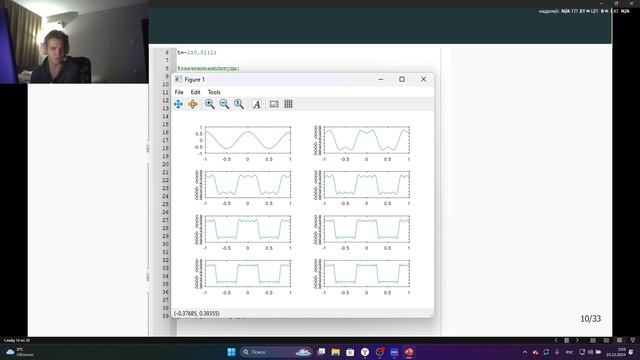
Task: Click the cursor coordinates in figure status bar
Action: [x=197, y=313]
